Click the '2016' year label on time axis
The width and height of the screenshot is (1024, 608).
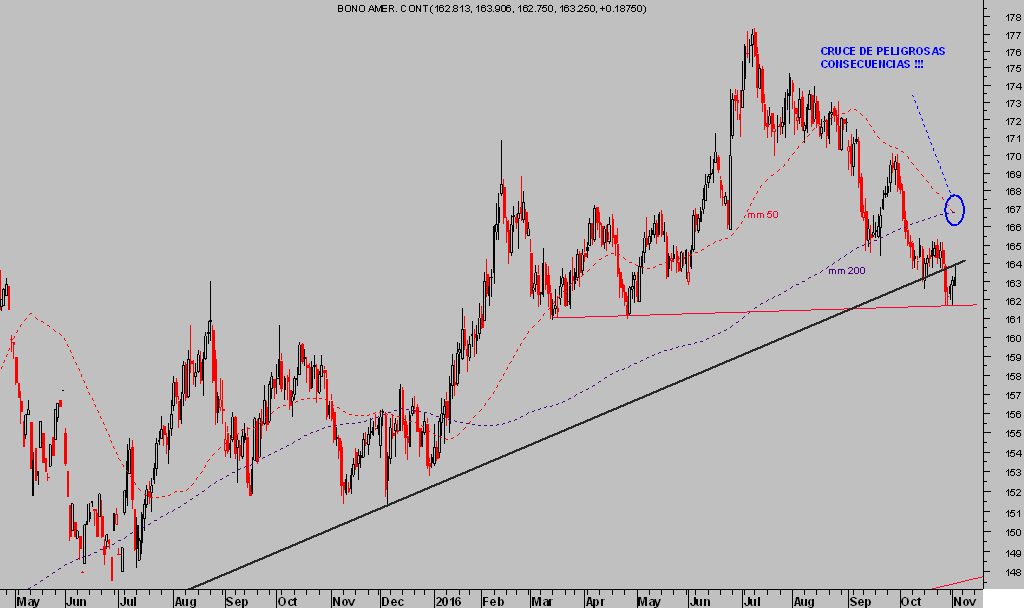[x=447, y=602]
